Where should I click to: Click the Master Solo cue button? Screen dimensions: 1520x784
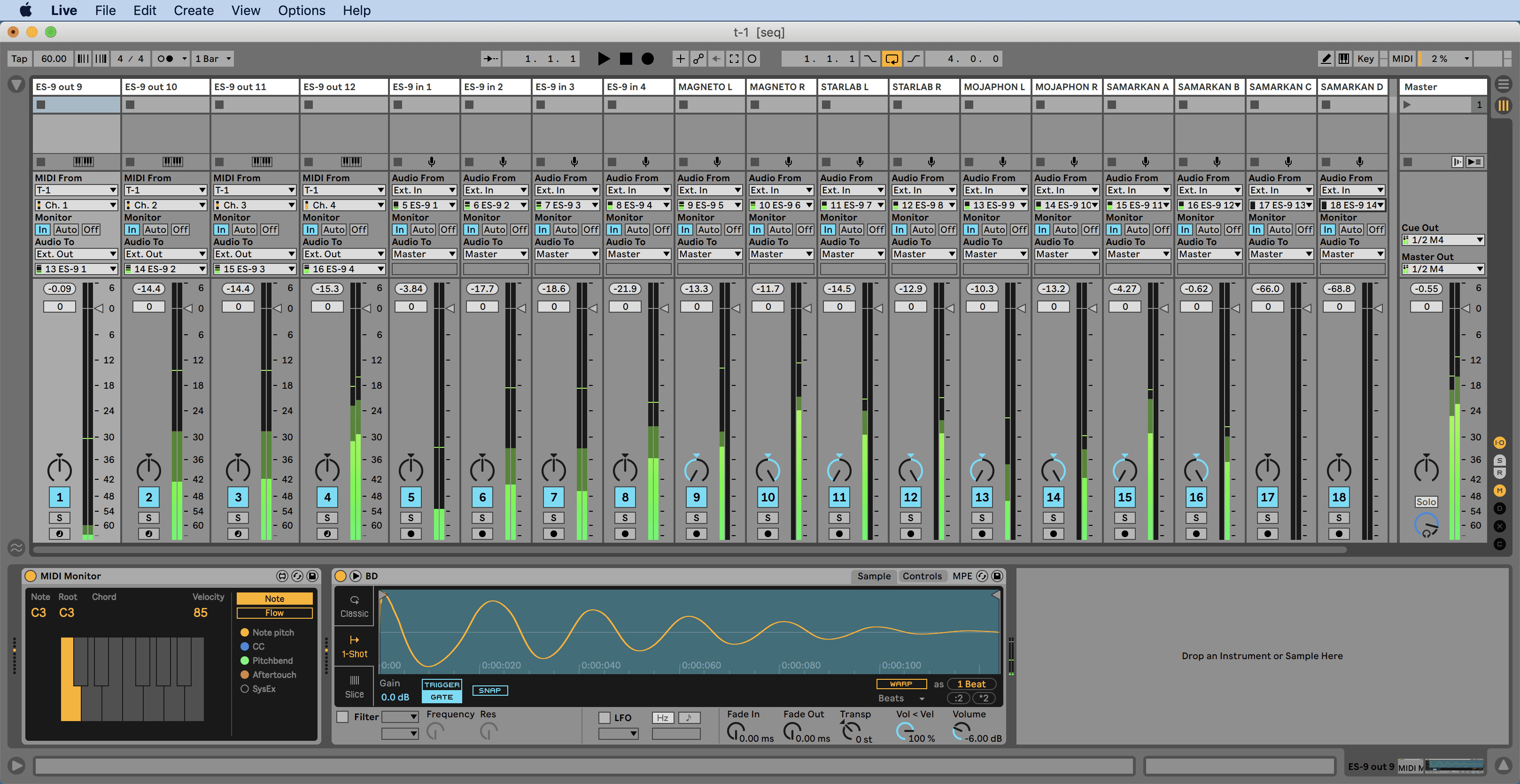tap(1426, 502)
